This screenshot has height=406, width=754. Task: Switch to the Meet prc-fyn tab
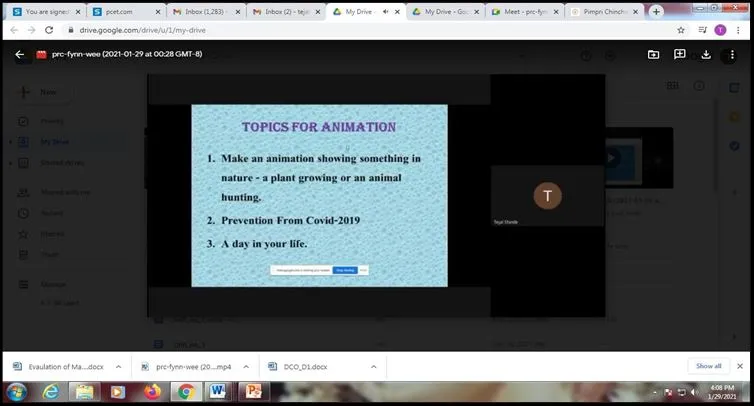[525, 12]
